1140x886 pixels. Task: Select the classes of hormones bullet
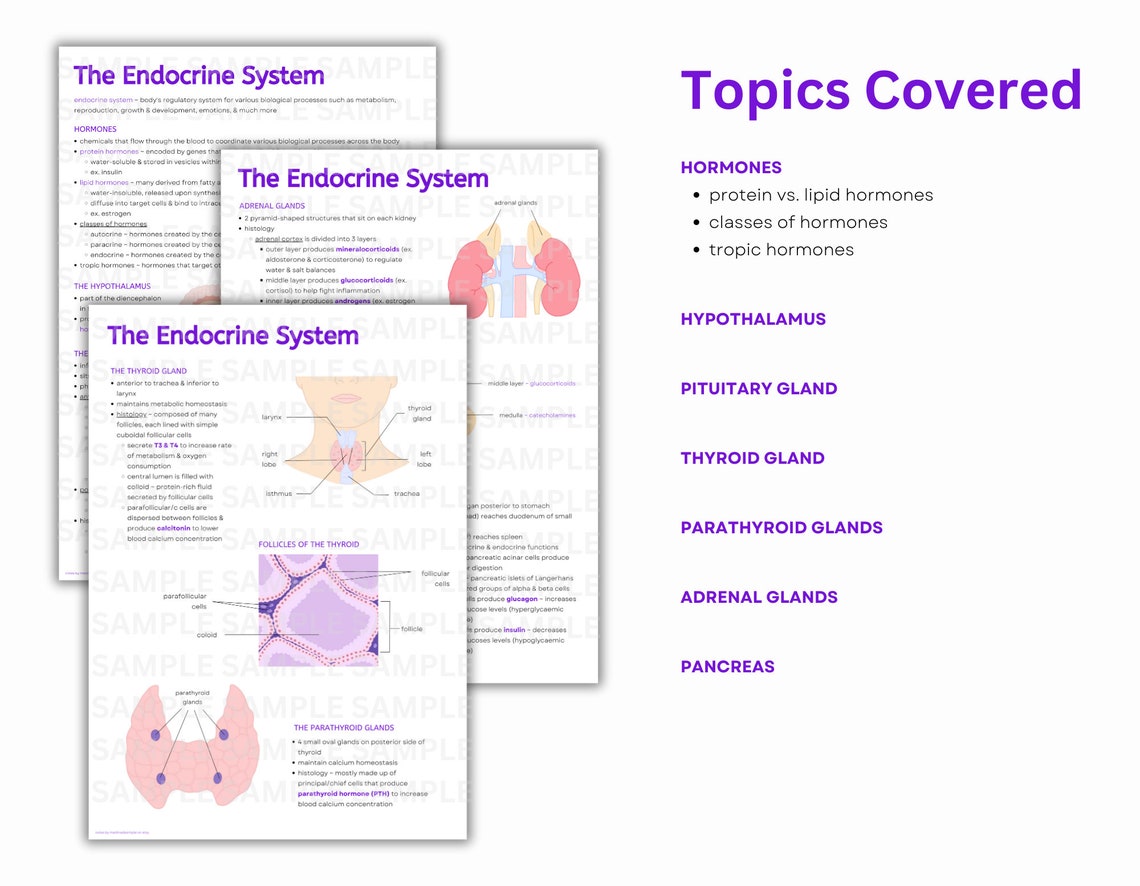799,222
